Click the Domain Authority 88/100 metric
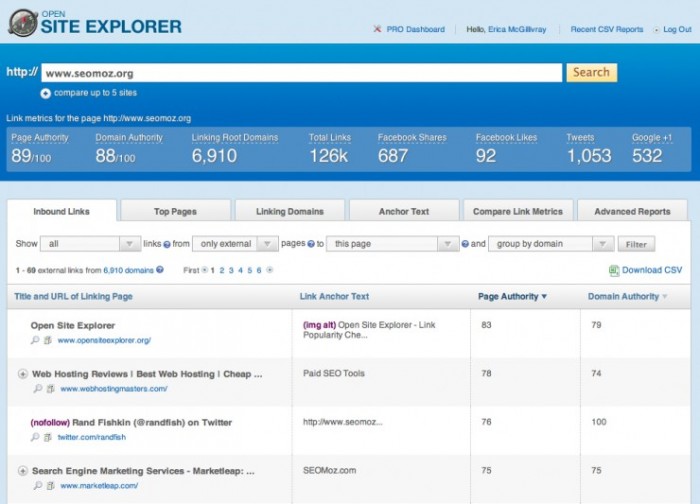Viewport: 700px width, 504px height. pos(129,149)
